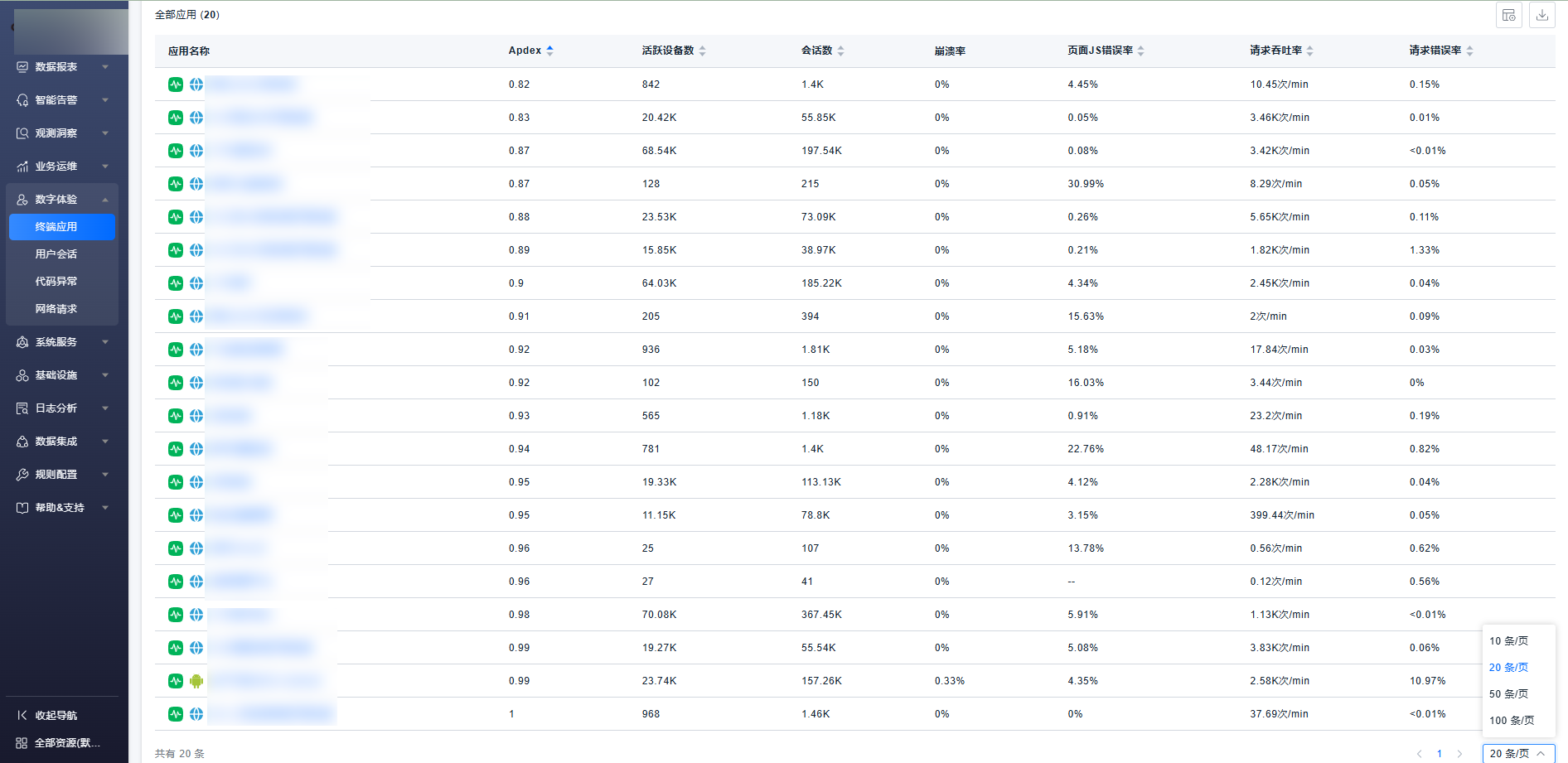
Task: Click the 日志分析 sidebar icon
Action: [22, 408]
